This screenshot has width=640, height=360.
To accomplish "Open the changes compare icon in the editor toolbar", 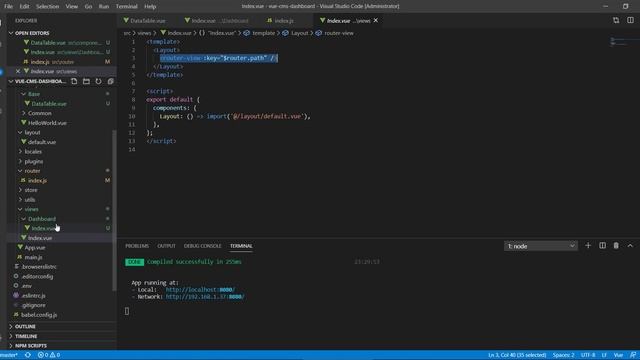I will (x=616, y=20).
